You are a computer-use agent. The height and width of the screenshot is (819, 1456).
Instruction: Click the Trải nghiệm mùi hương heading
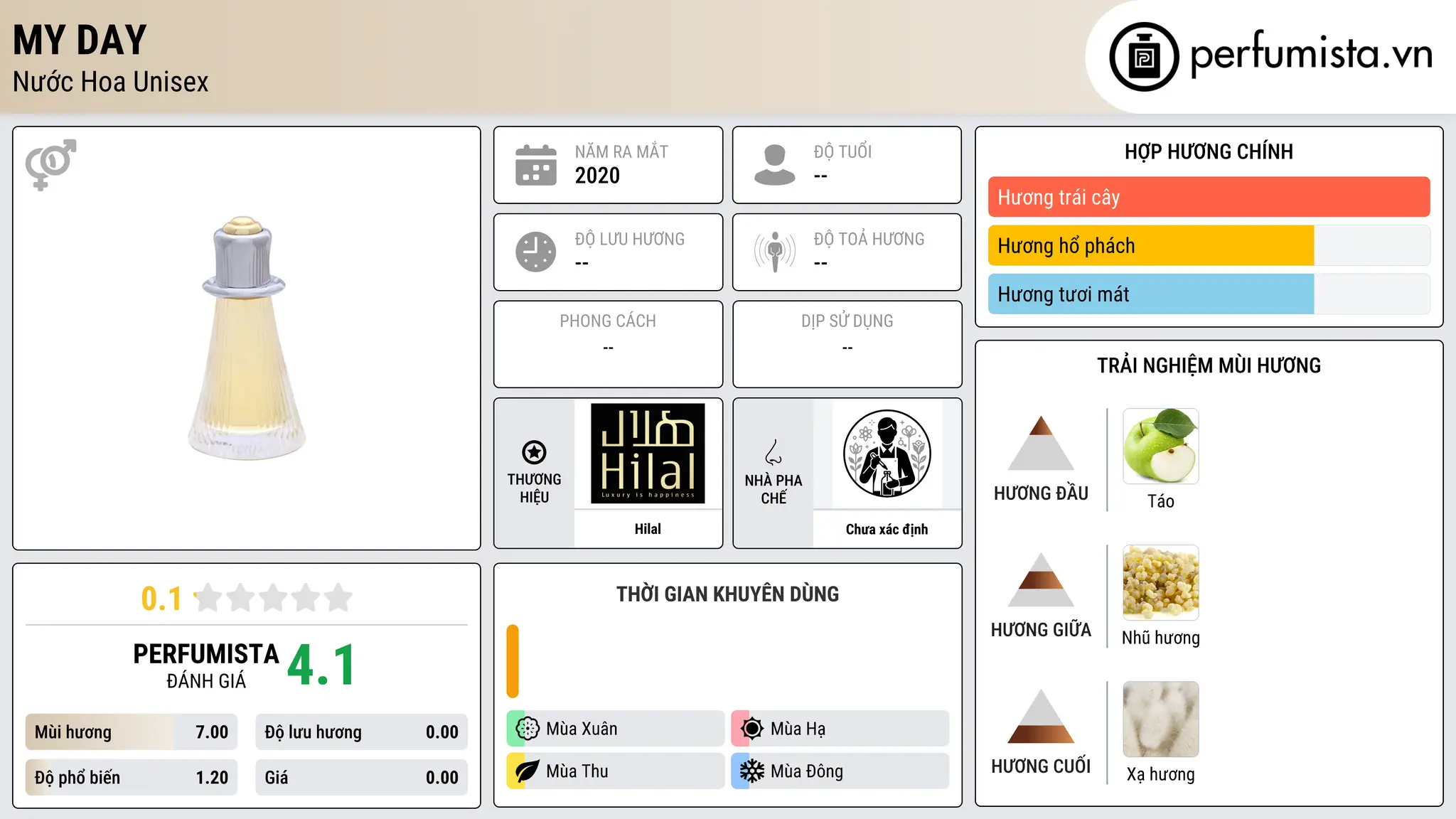click(x=1209, y=365)
